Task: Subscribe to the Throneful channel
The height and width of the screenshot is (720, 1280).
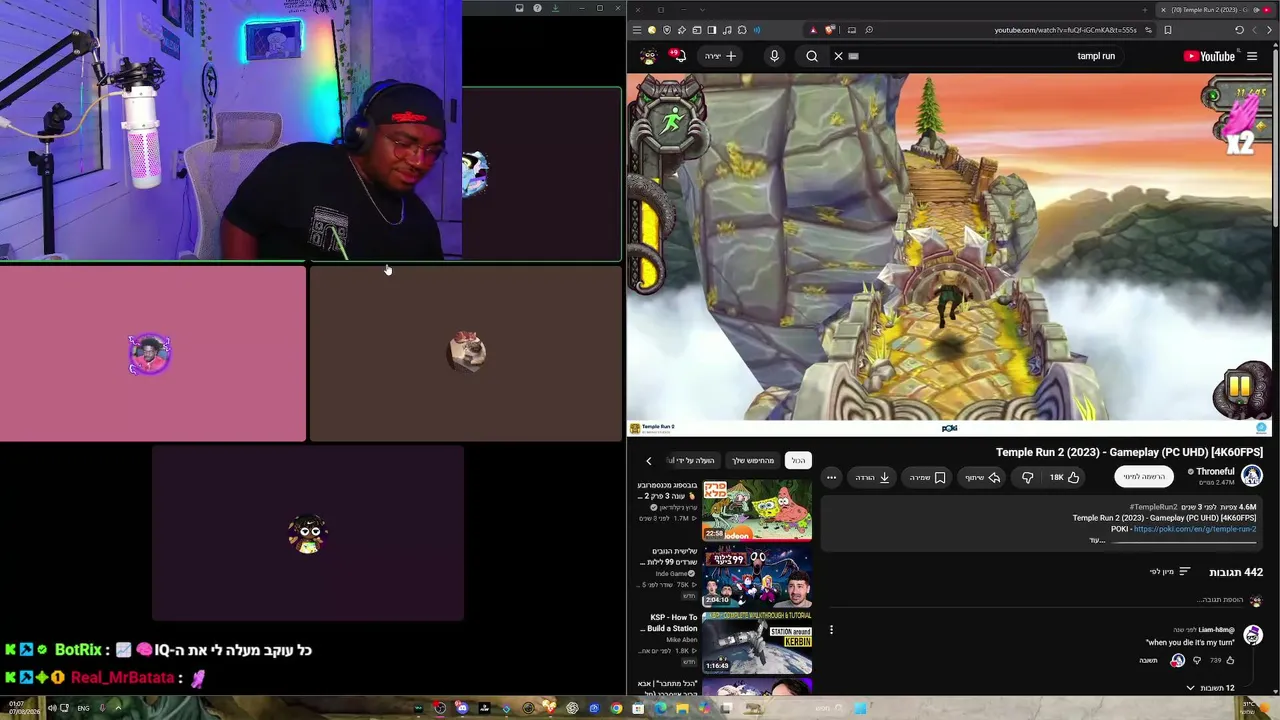Action: pyautogui.click(x=1144, y=477)
